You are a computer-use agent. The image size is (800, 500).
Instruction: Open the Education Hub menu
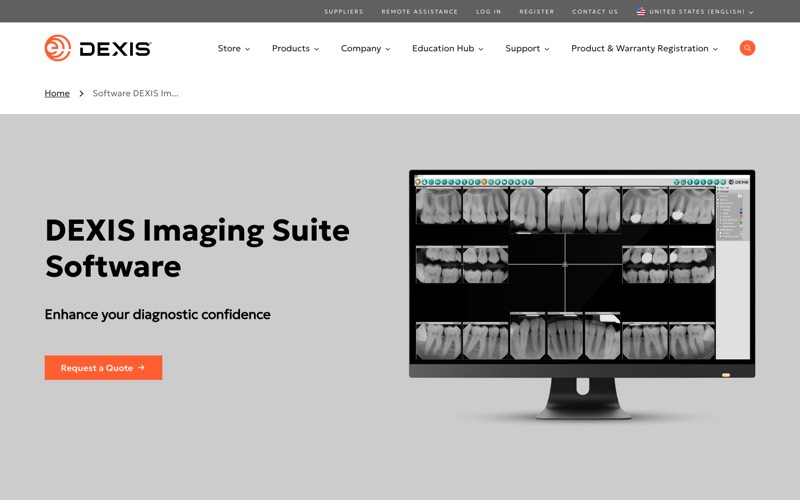(447, 48)
